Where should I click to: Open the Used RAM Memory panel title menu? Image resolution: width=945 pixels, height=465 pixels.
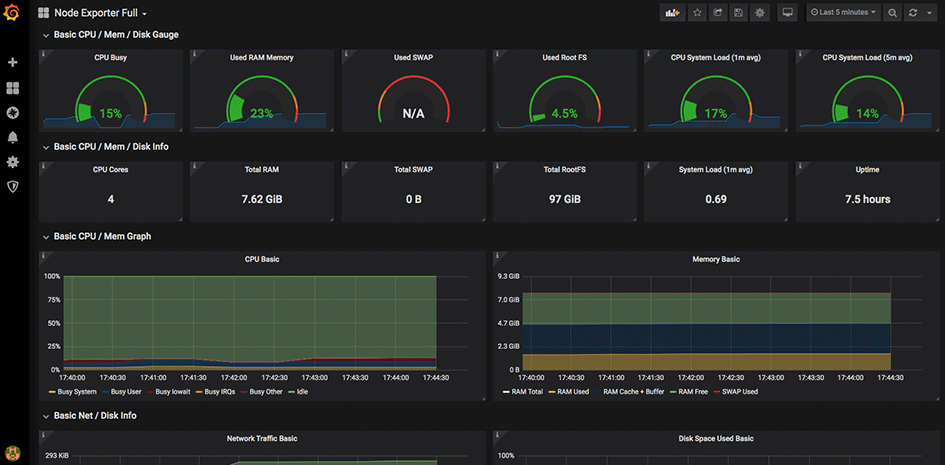(x=262, y=58)
